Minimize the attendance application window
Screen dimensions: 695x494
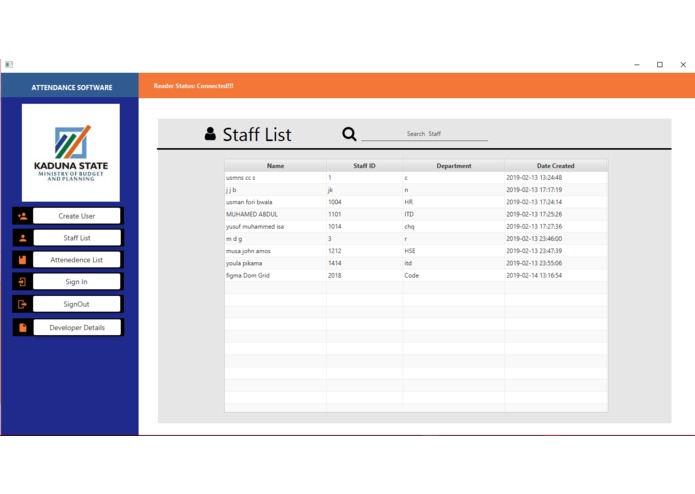pos(636,65)
